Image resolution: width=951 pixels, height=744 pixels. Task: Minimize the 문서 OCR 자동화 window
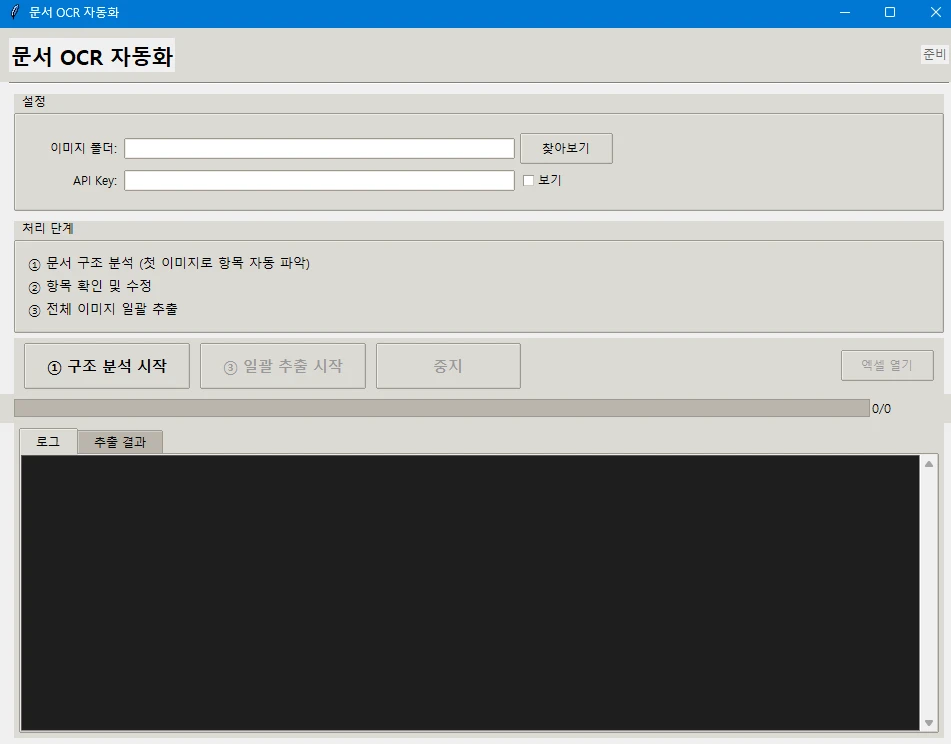point(844,13)
